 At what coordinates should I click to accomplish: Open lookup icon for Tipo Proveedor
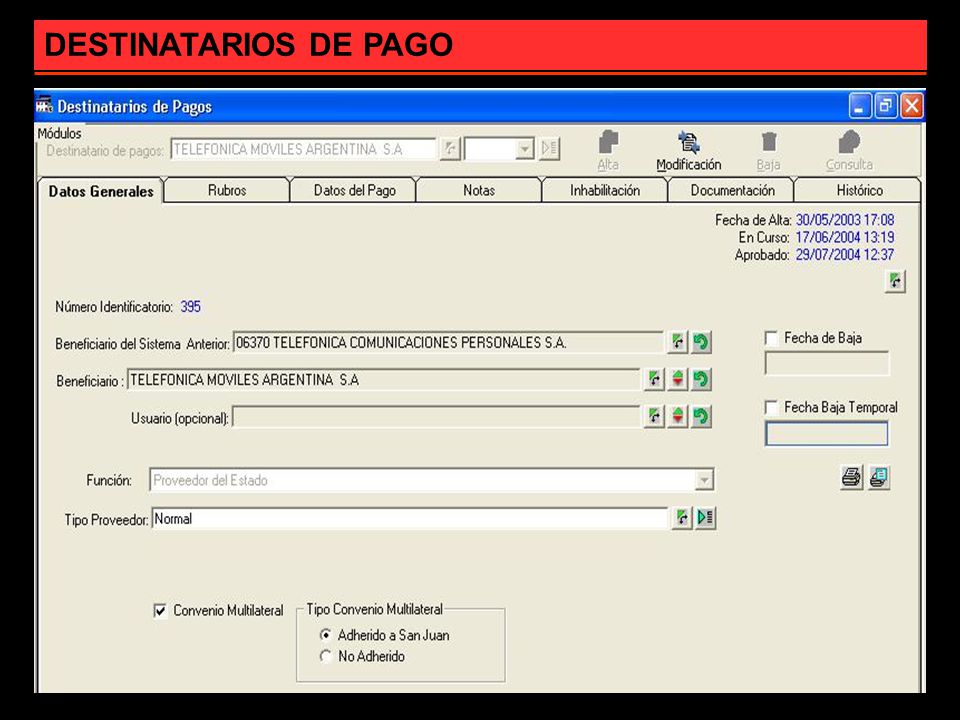(681, 518)
